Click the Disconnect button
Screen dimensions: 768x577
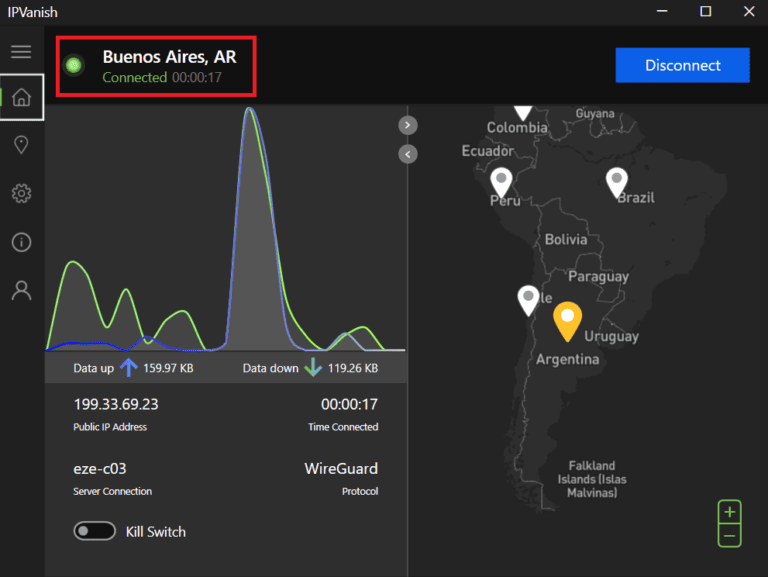pyautogui.click(x=682, y=66)
